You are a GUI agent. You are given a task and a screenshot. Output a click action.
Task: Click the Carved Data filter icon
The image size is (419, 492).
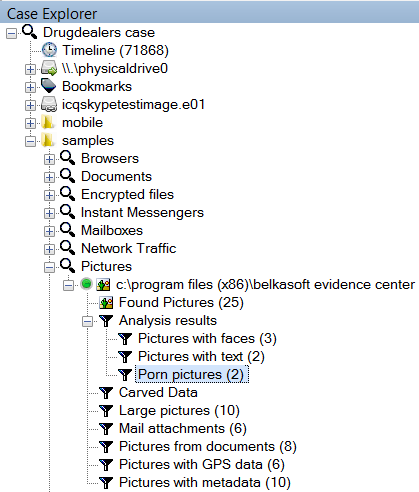point(106,392)
